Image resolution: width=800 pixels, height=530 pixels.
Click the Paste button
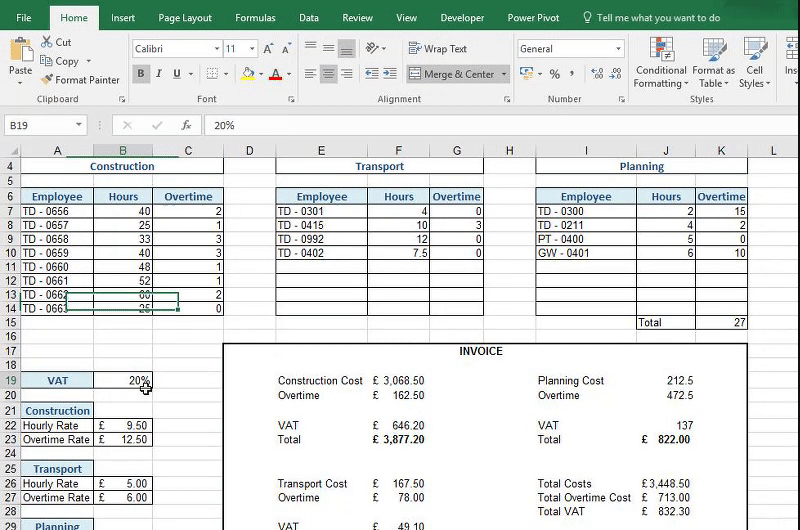(x=20, y=58)
